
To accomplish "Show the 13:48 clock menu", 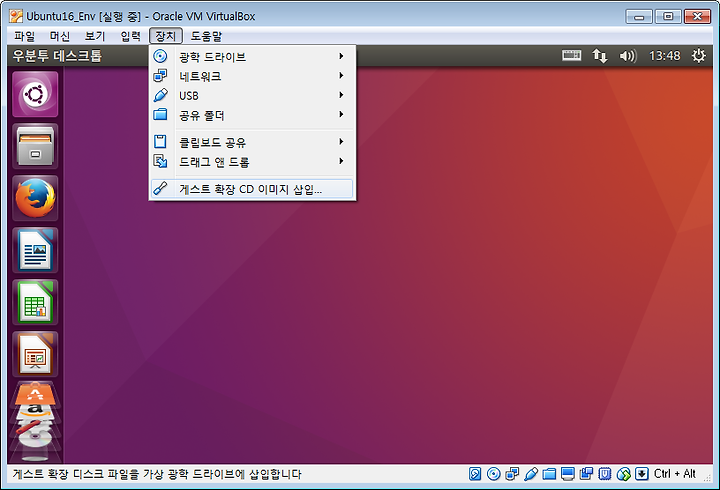I will 664,56.
